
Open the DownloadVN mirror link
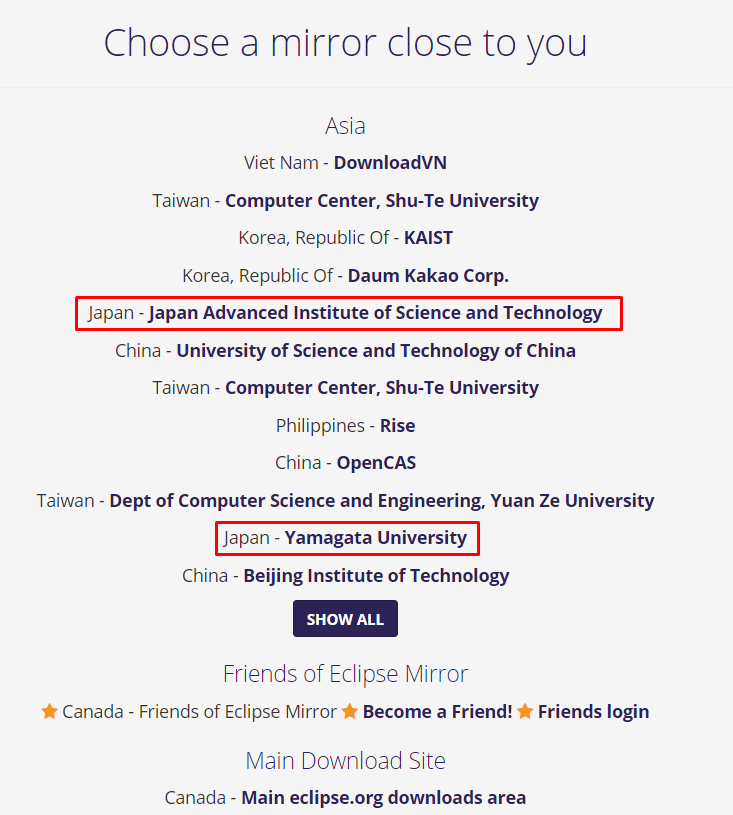pyautogui.click(x=390, y=162)
